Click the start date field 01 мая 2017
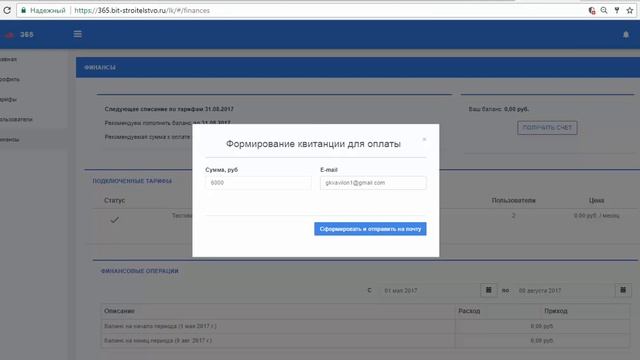The image size is (640, 360). point(429,291)
